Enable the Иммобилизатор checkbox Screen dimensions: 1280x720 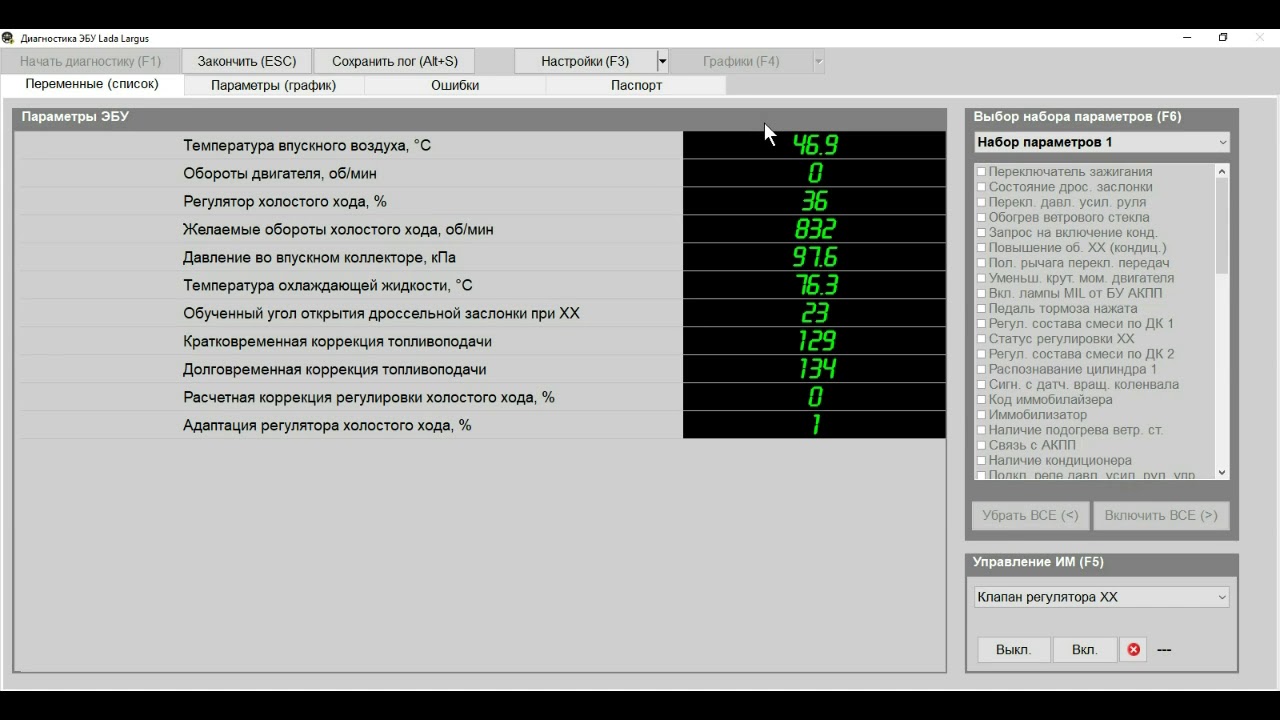[x=982, y=415]
